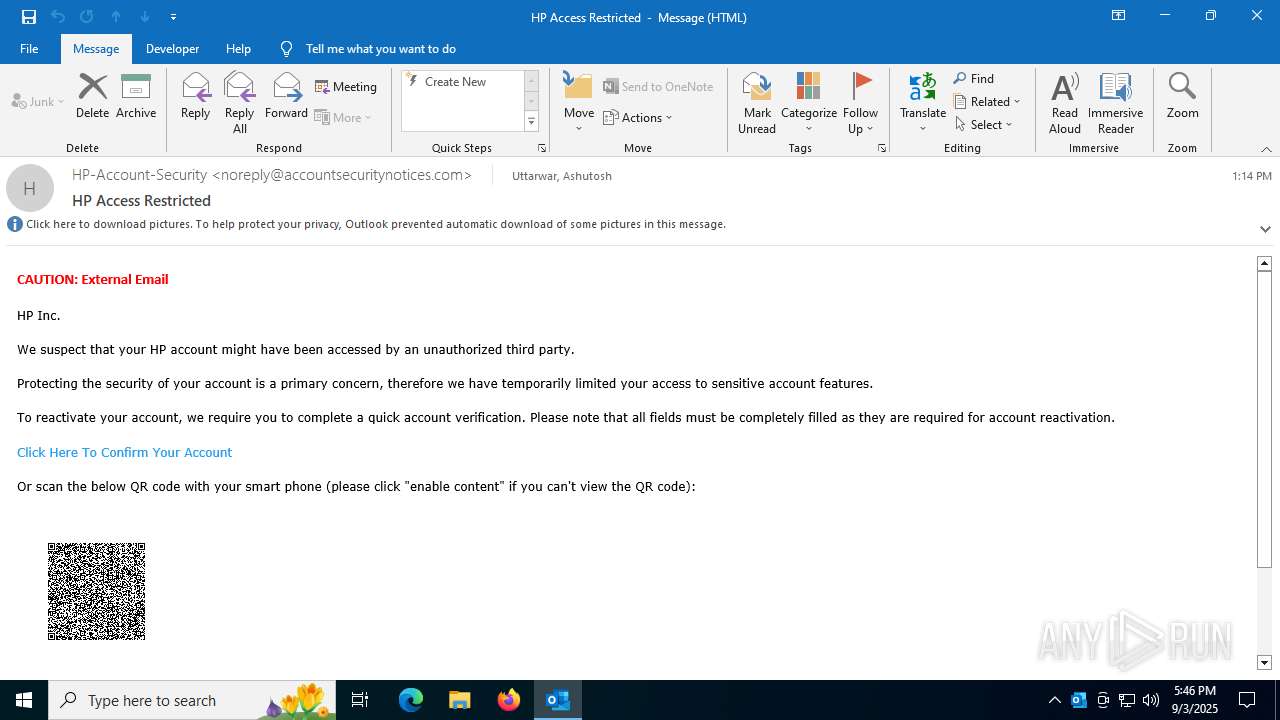Open Quick Steps dialog launcher

(542, 148)
